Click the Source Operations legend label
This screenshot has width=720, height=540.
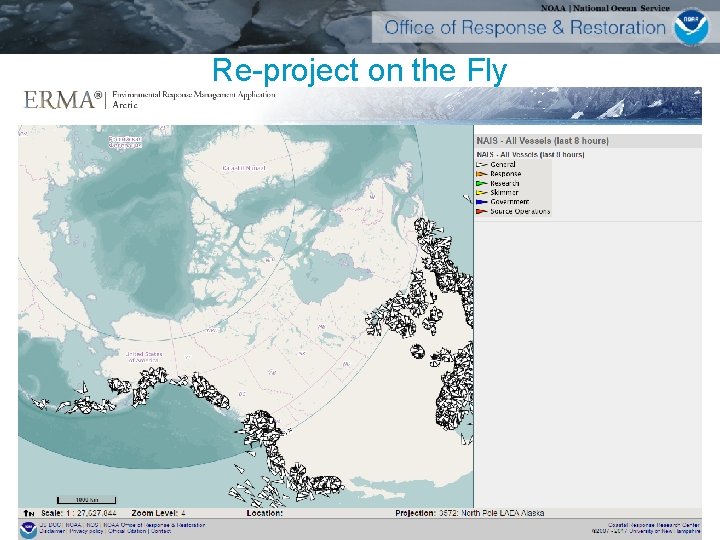pos(520,212)
